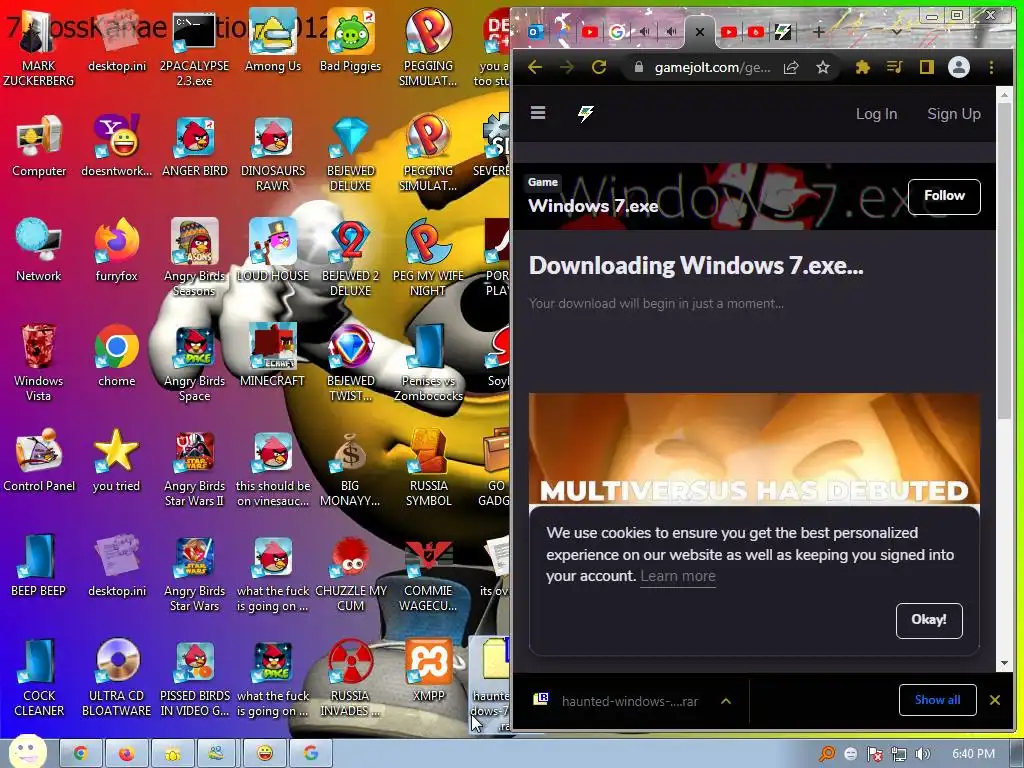Switch to the first YouTube tab

pyautogui.click(x=590, y=31)
